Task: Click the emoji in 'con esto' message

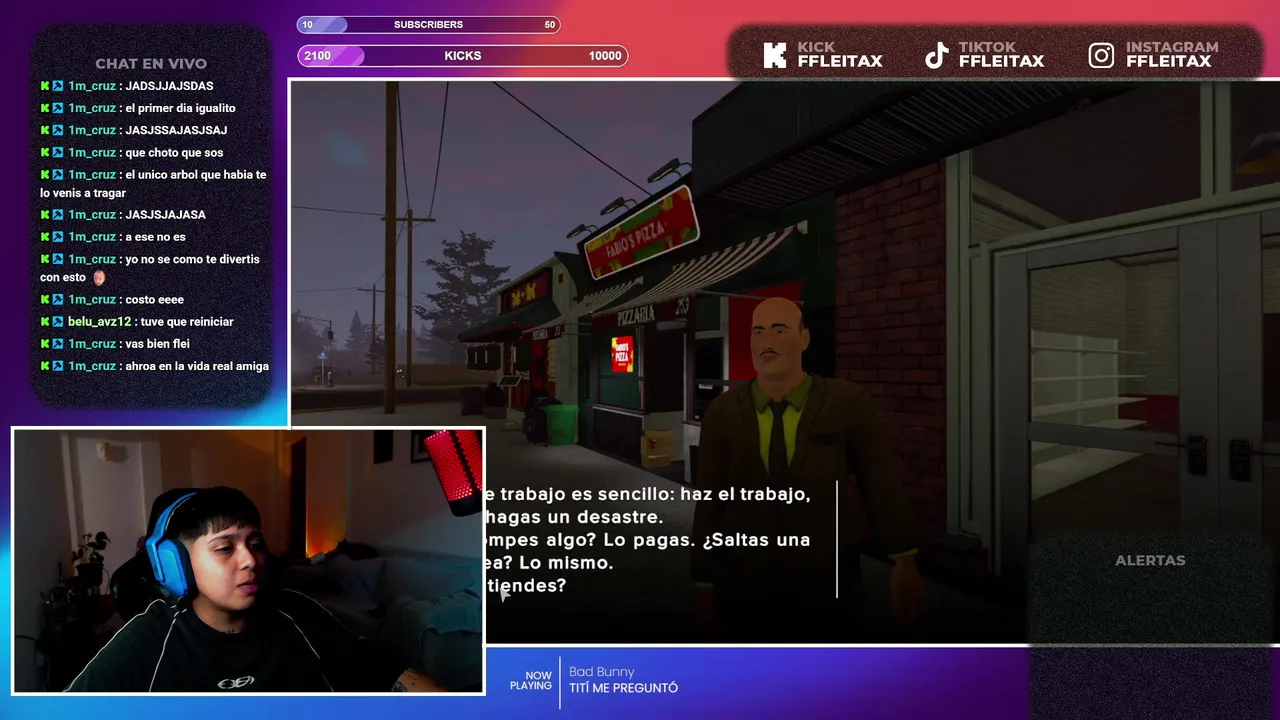Action: point(99,278)
